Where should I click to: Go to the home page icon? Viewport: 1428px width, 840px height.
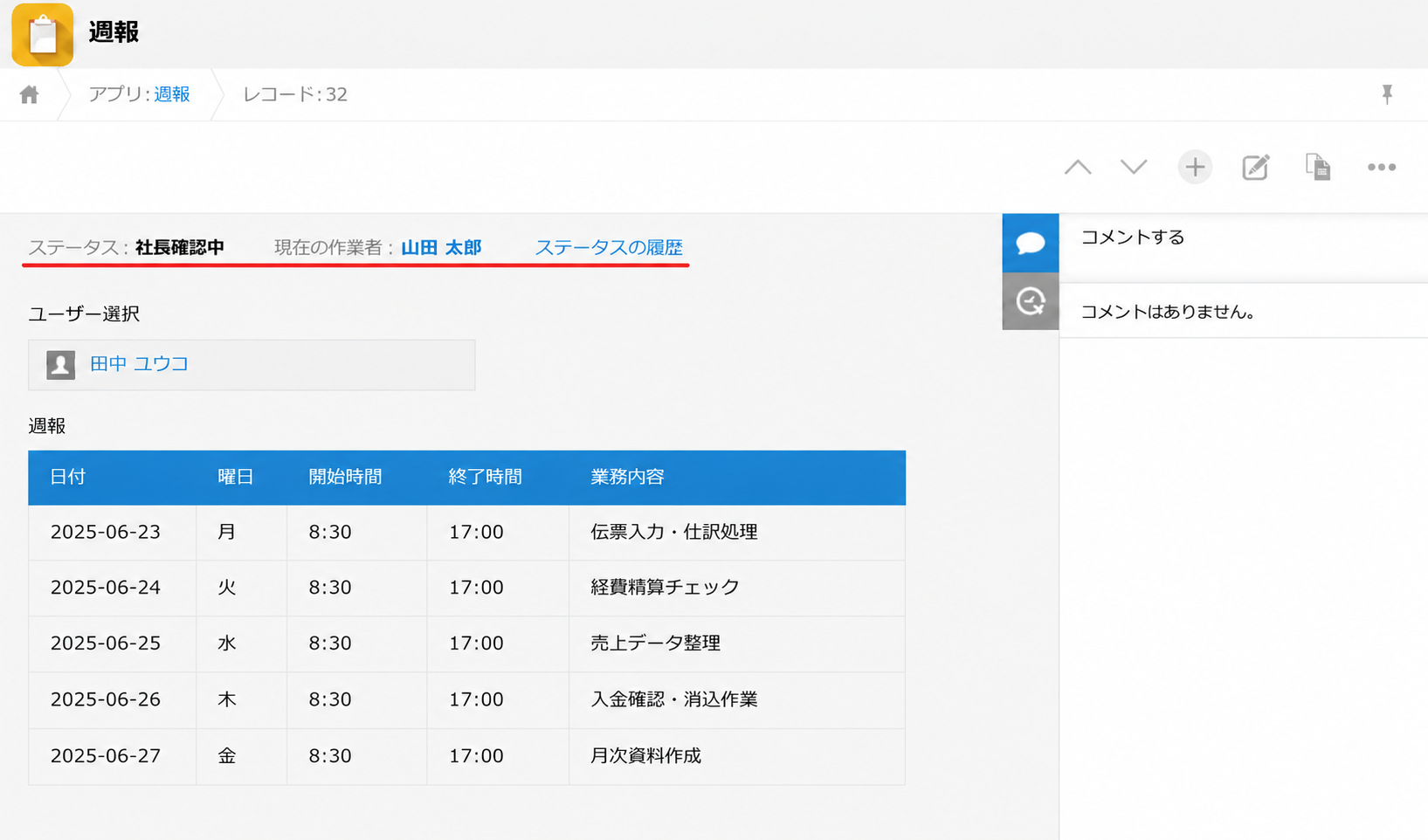click(30, 94)
